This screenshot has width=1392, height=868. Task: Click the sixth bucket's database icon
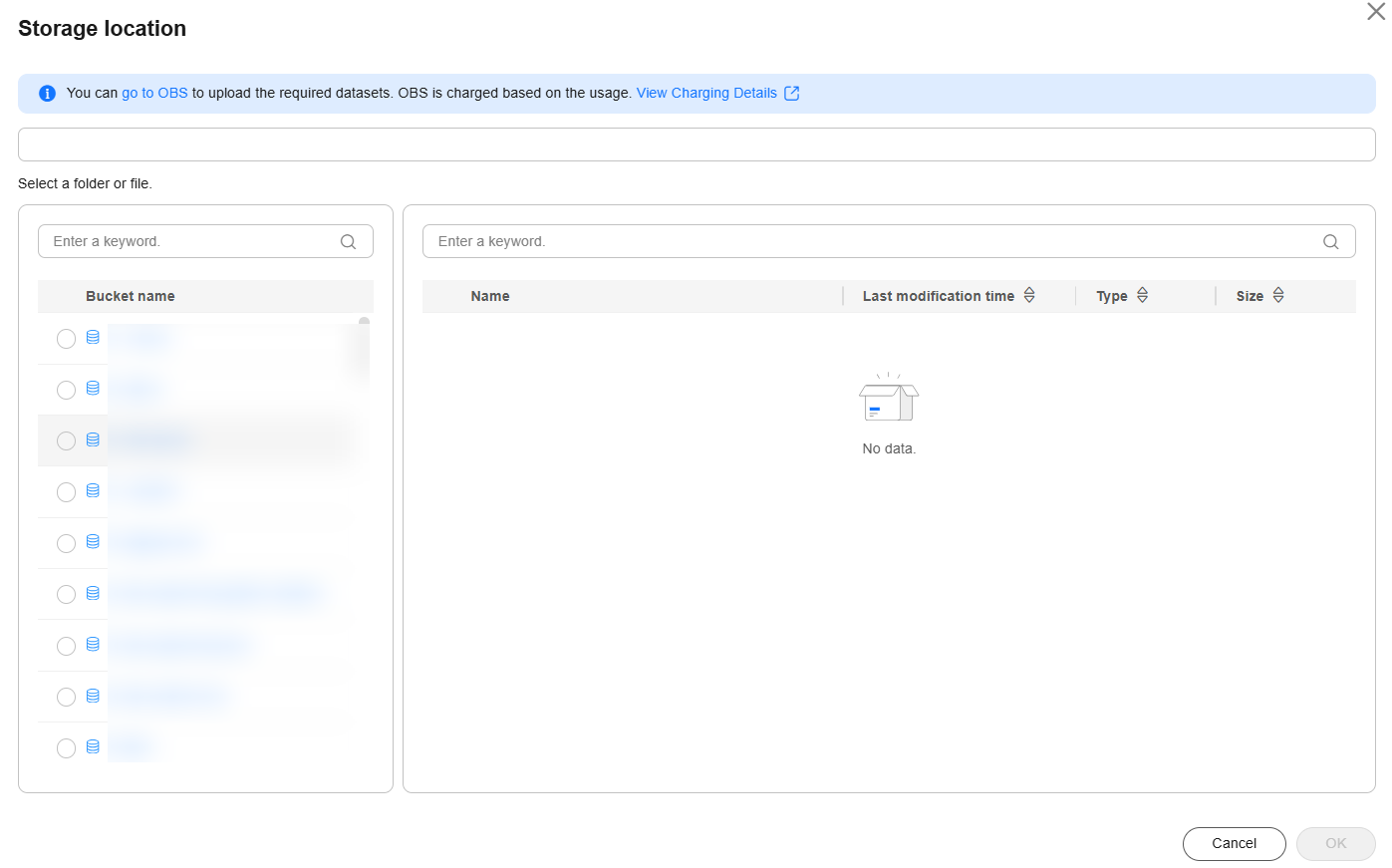[x=93, y=593]
